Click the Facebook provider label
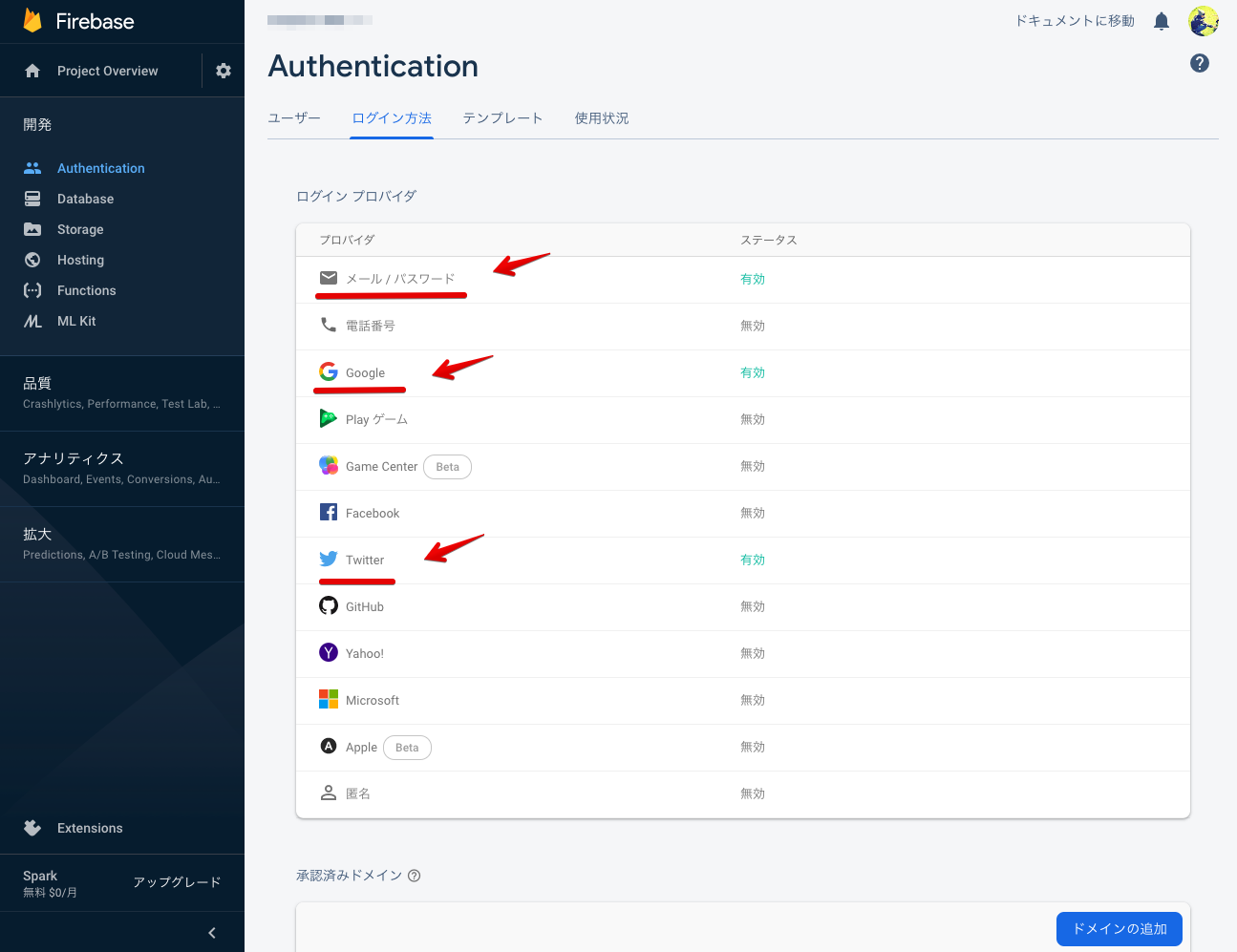1237x952 pixels. click(373, 513)
